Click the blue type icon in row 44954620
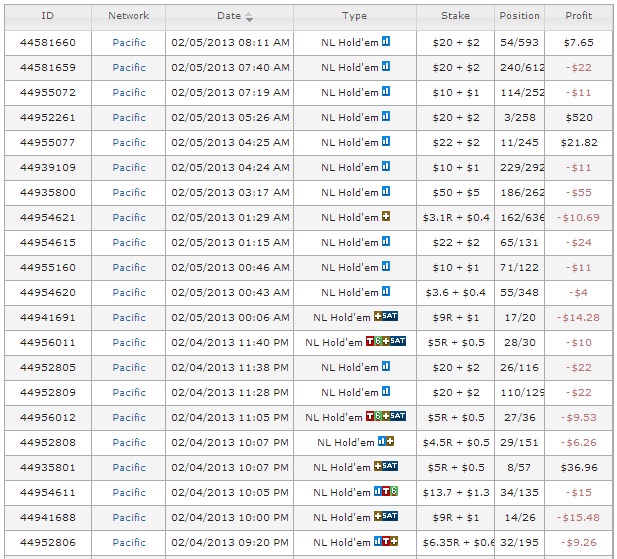Screen dimensions: 617x559 (x=386, y=291)
